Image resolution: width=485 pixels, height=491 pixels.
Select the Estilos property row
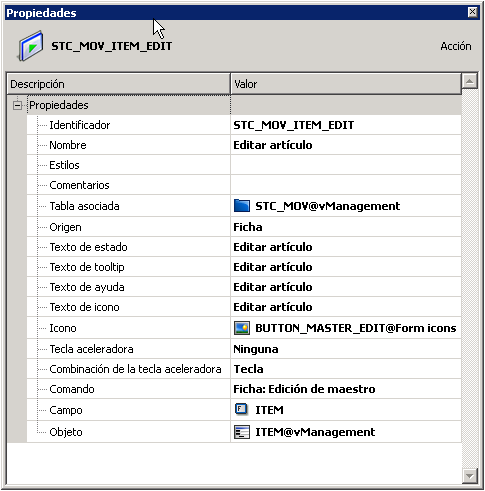(244, 165)
